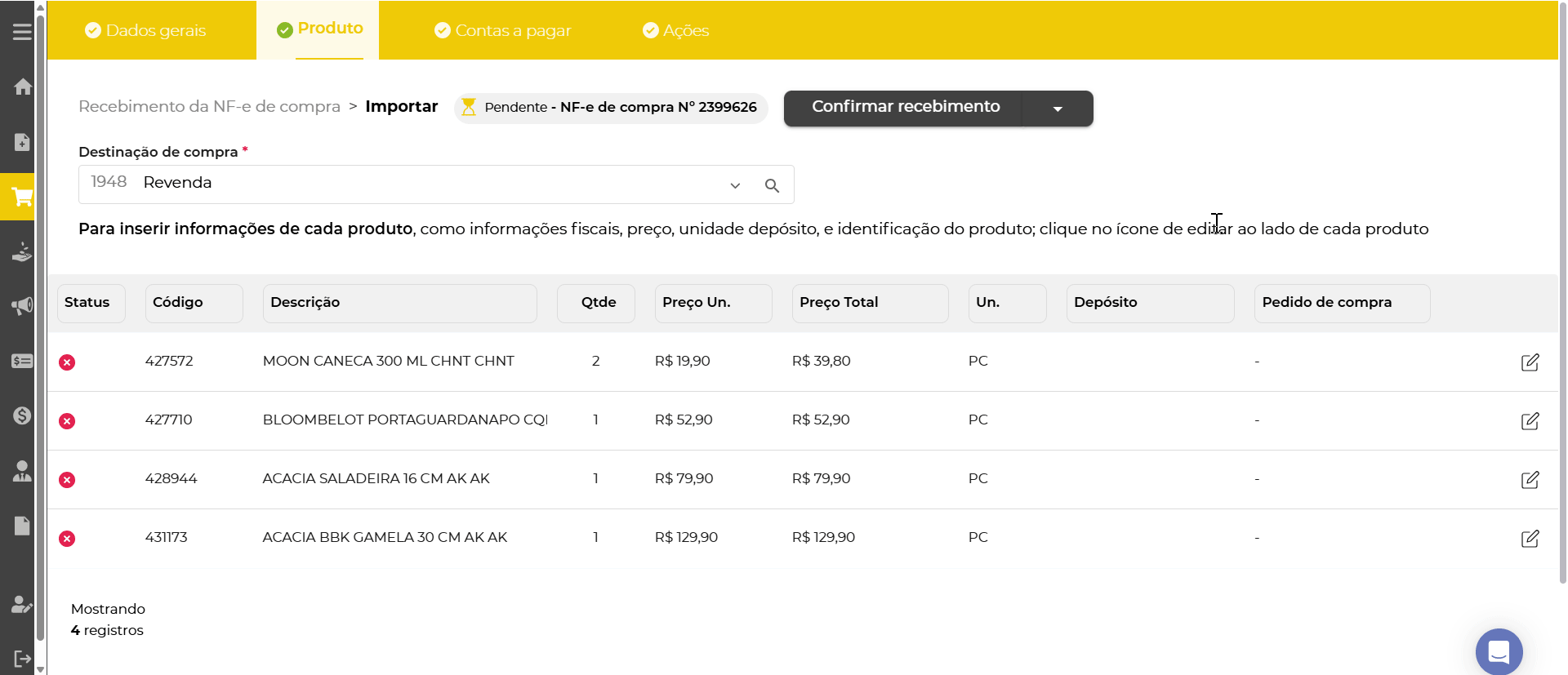Open the Revenda destination combo box
Viewport: 1568px width, 675px height.
pyautogui.click(x=408, y=184)
